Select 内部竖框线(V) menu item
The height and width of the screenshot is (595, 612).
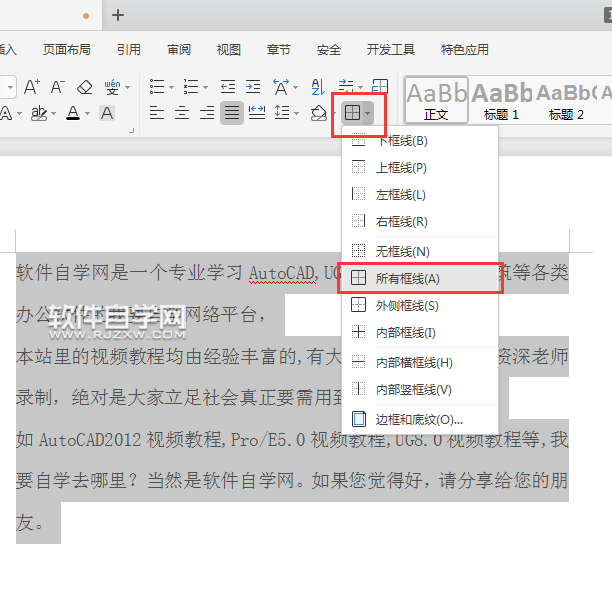tap(420, 389)
